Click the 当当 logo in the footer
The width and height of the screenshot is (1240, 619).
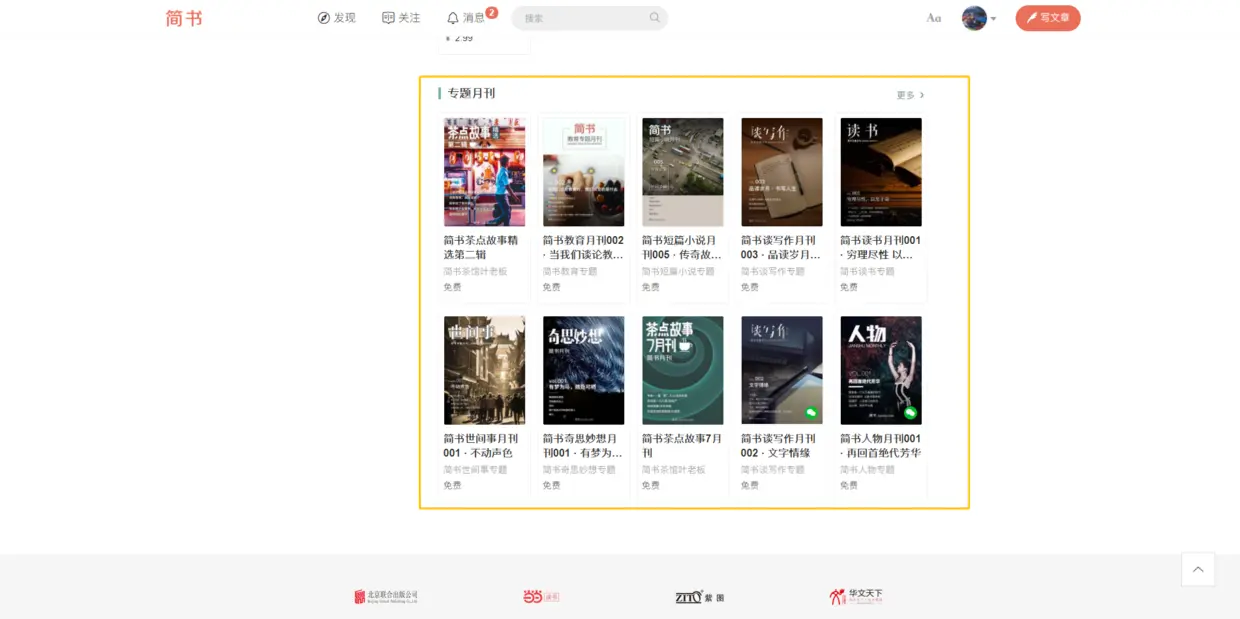tap(541, 595)
